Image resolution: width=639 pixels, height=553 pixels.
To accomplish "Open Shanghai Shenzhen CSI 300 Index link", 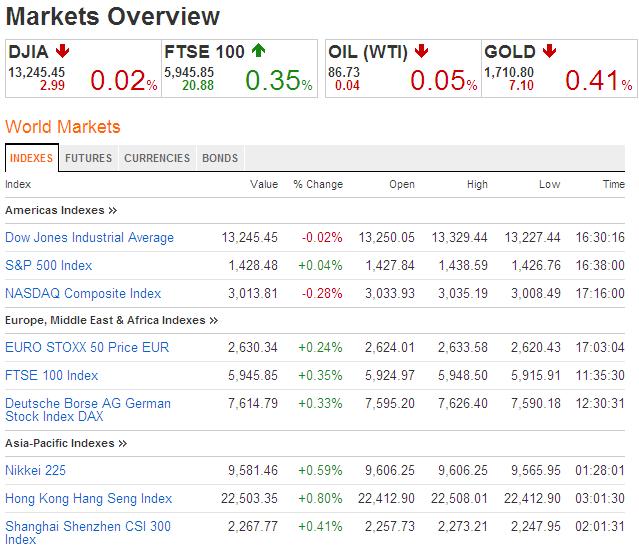I will [x=88, y=533].
